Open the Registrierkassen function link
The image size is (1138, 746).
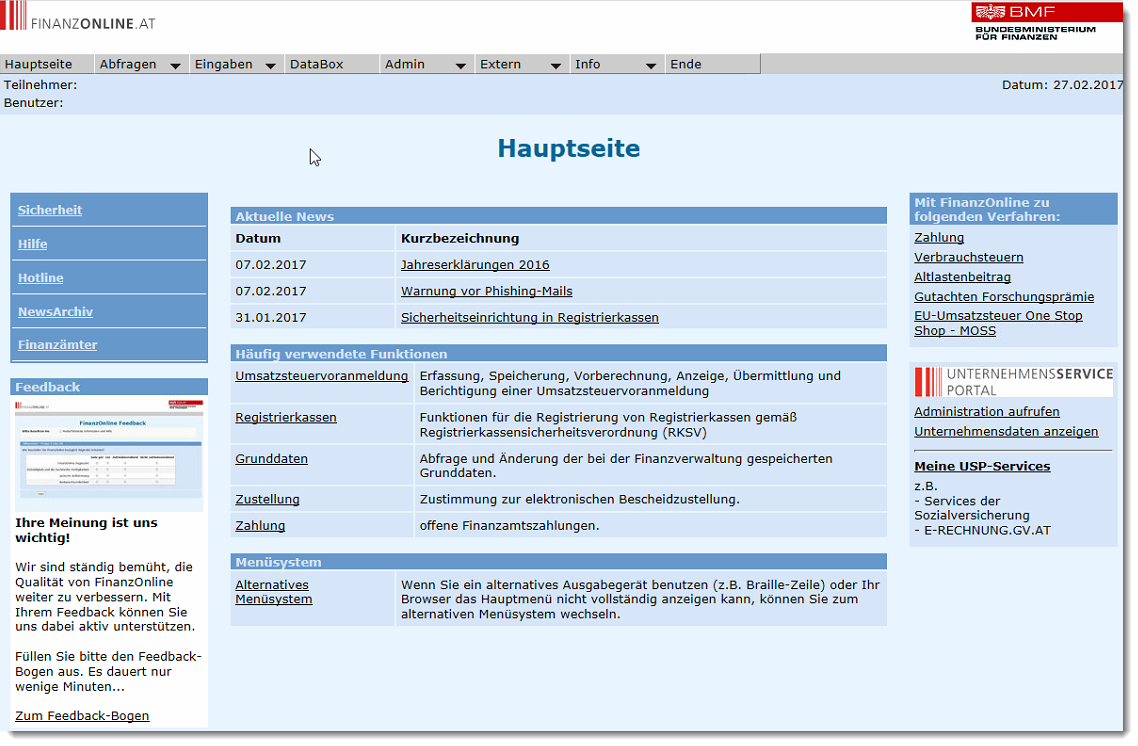click(x=286, y=417)
